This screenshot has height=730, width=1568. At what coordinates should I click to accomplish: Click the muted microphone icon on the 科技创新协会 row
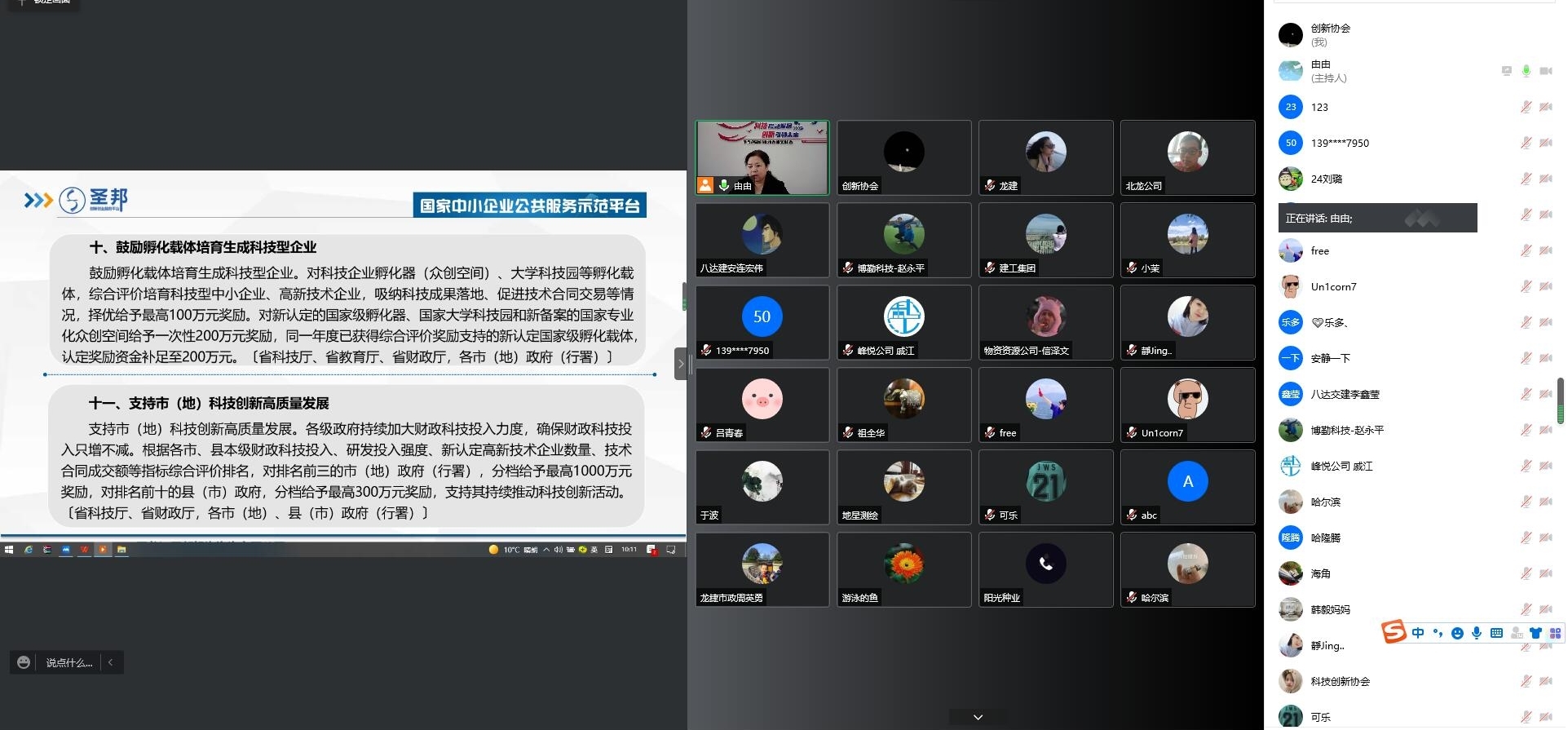click(1526, 681)
